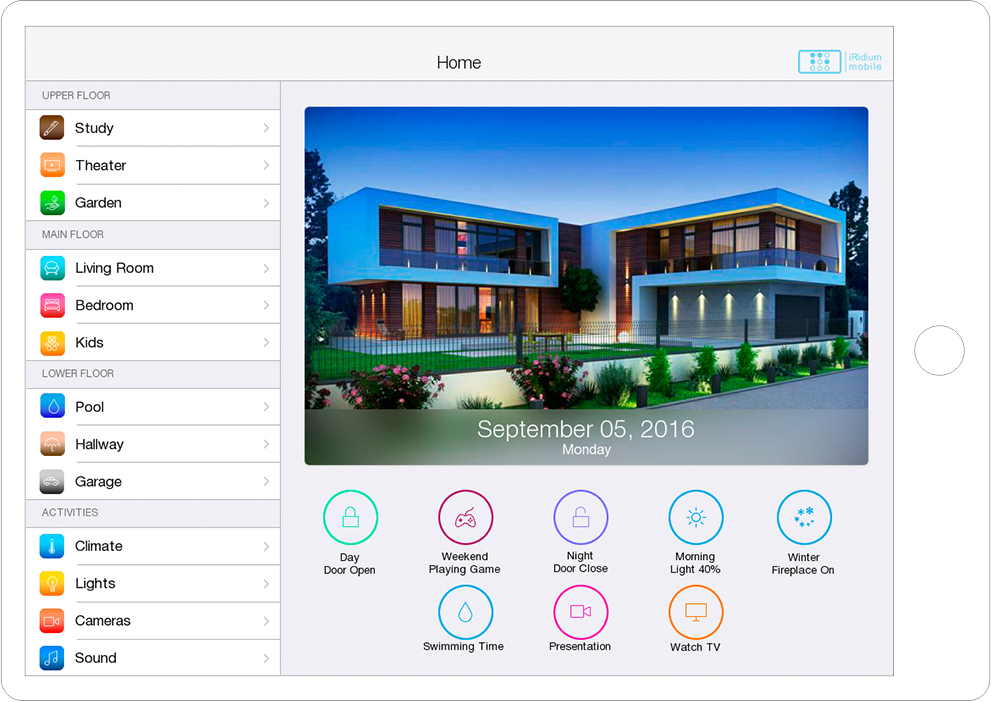Turn on the Winter Fireplace scene
Screen dimensions: 991x702
point(804,518)
